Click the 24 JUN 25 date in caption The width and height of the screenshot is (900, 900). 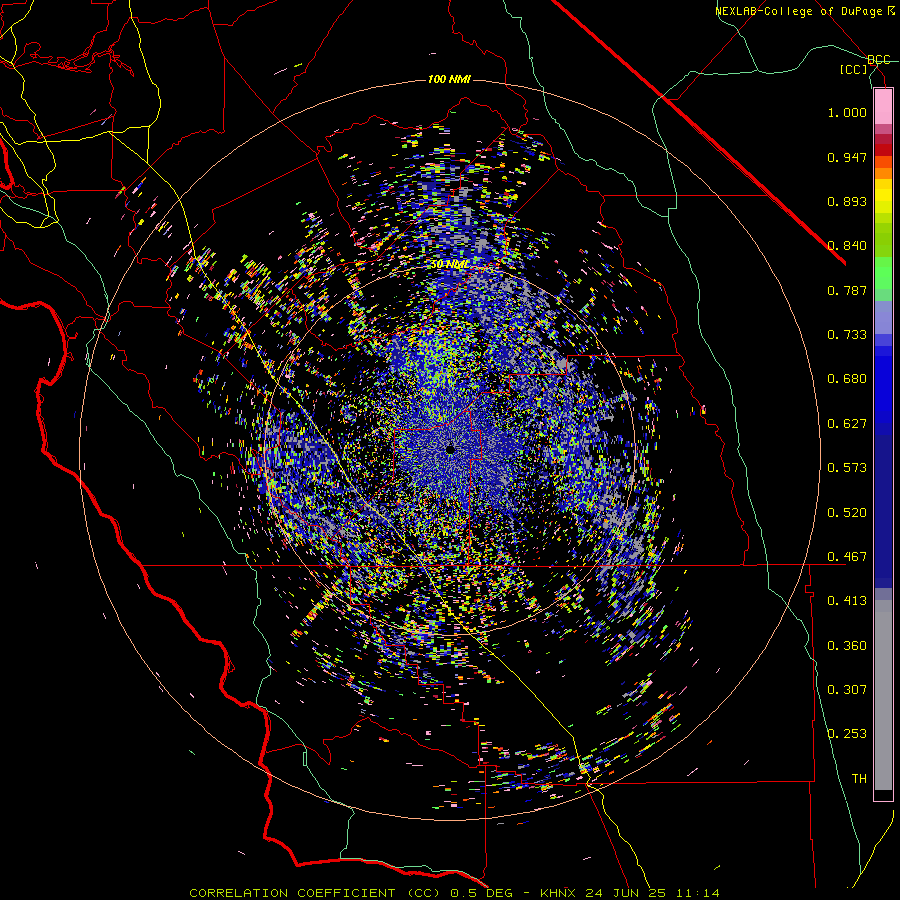(625, 893)
